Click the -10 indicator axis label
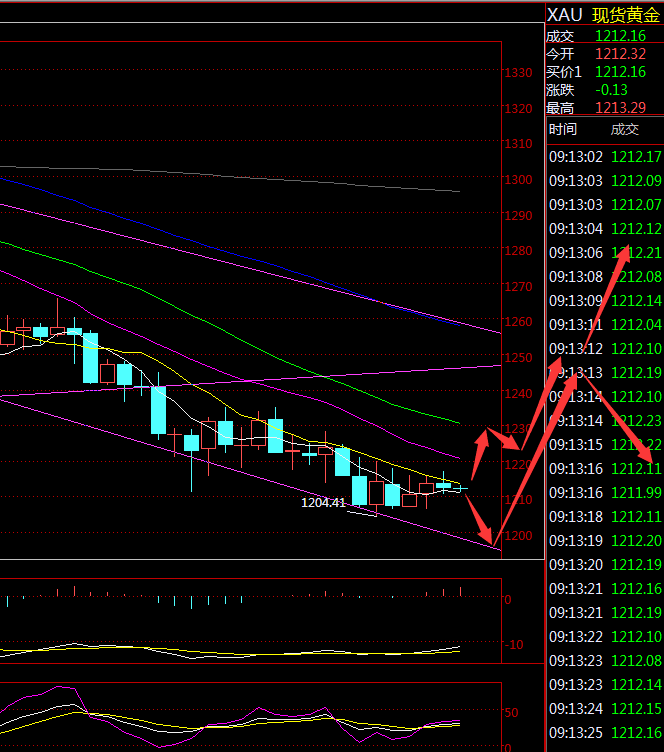The image size is (664, 752). pyautogui.click(x=514, y=645)
